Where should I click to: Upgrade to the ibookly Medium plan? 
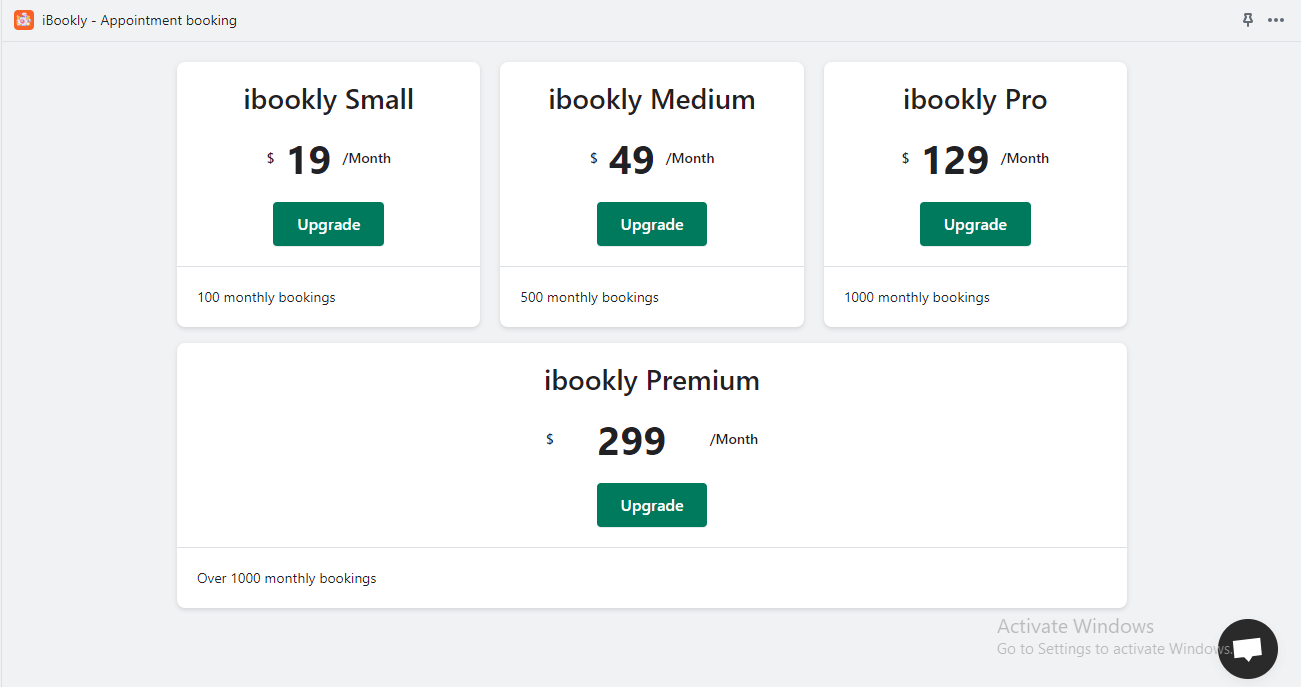652,224
